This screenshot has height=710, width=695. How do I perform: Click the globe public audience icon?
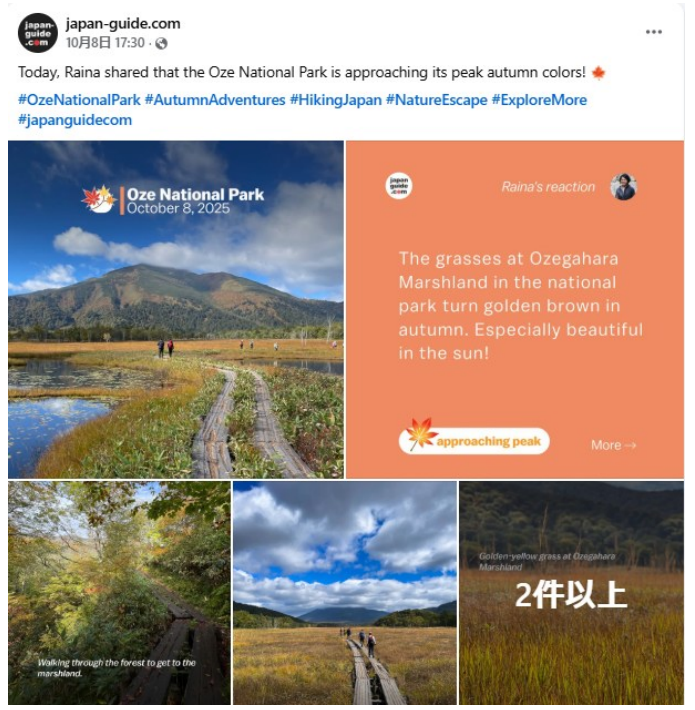(161, 43)
